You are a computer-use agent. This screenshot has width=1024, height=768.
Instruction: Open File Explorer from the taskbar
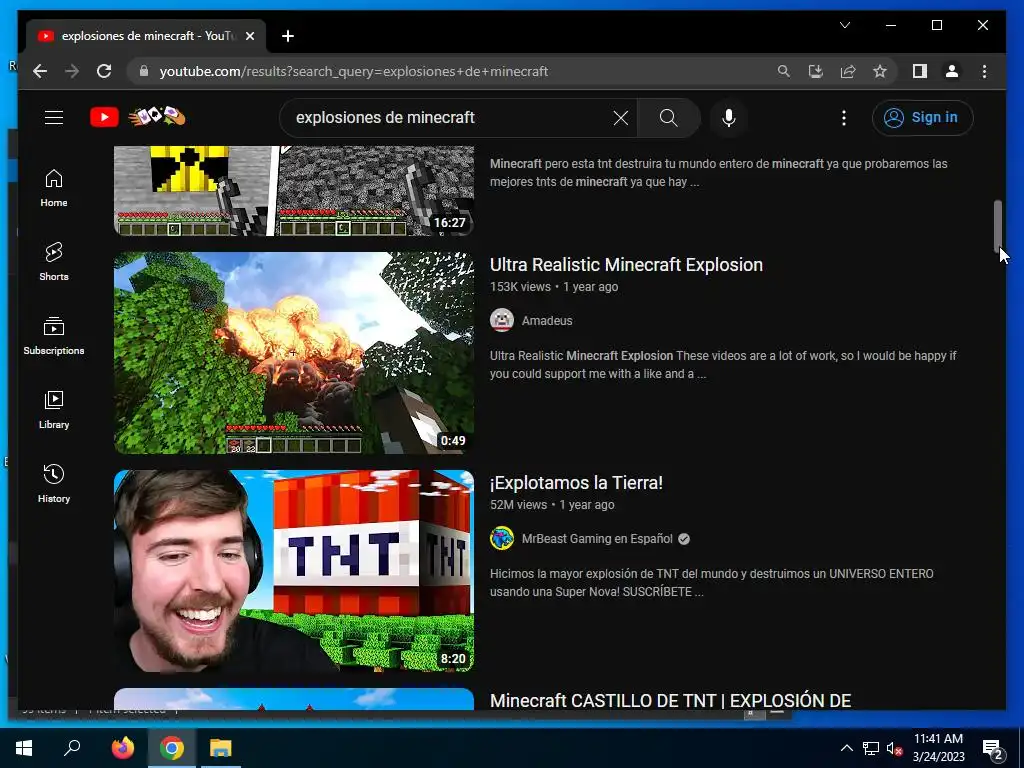[221, 748]
